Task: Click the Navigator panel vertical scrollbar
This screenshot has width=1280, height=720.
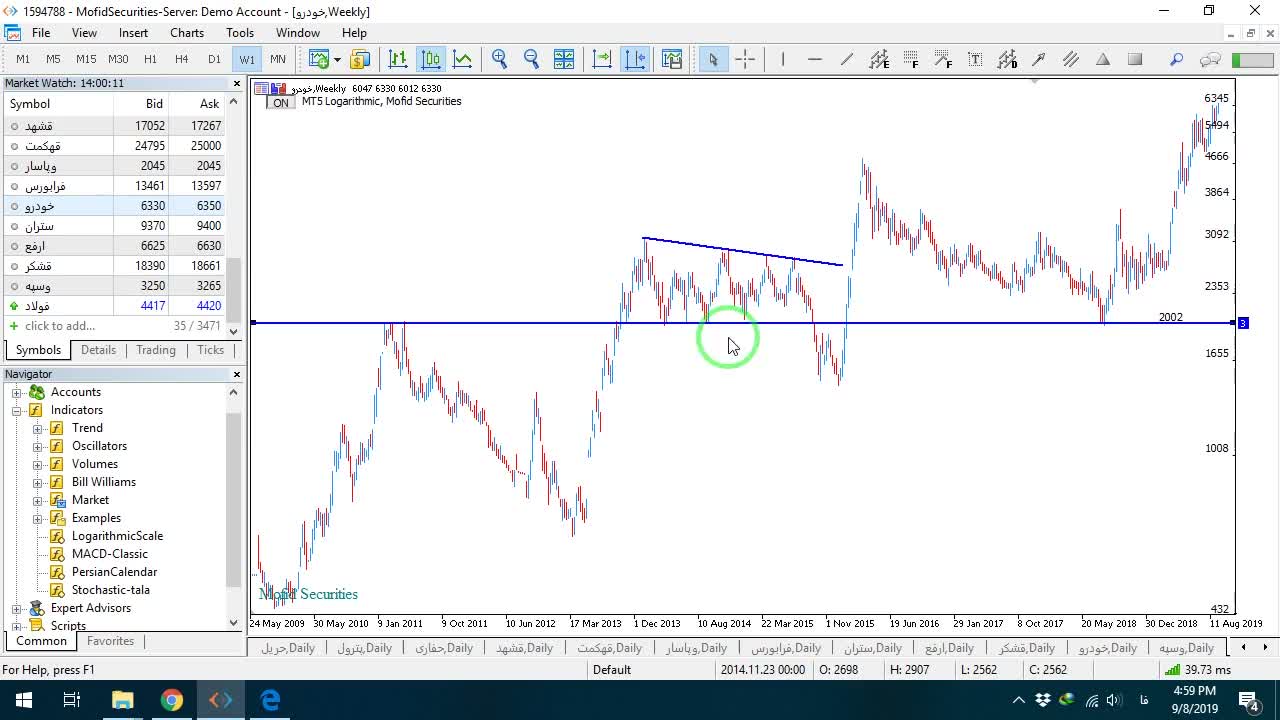Action: [x=234, y=500]
